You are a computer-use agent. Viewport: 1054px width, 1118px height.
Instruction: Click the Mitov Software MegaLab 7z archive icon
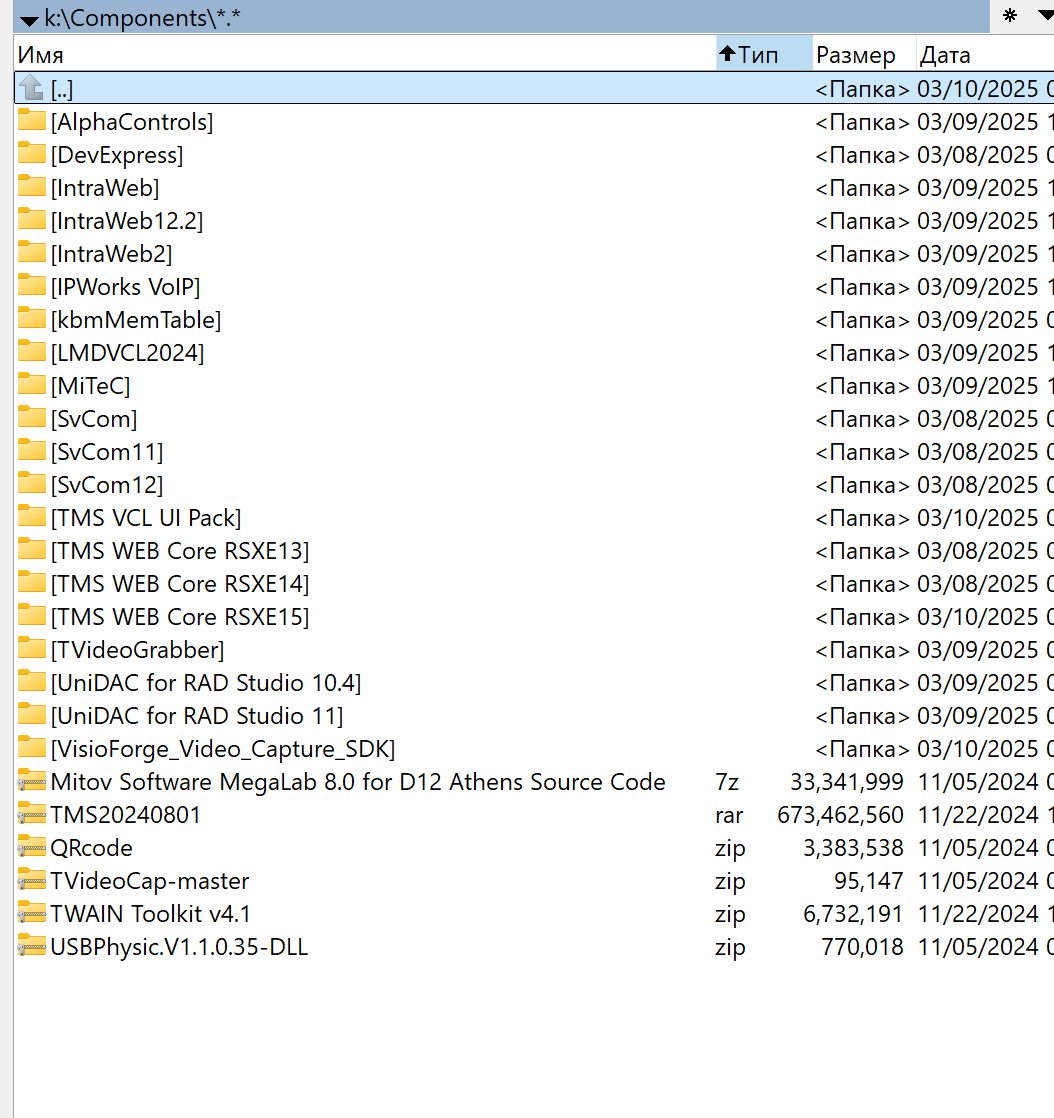tap(31, 780)
